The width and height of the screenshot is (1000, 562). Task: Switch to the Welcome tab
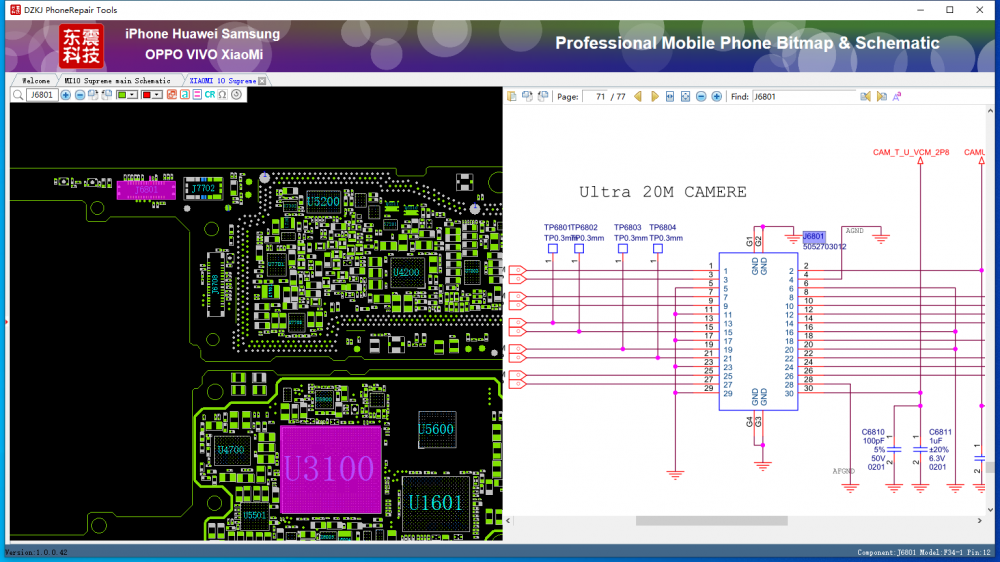point(35,80)
